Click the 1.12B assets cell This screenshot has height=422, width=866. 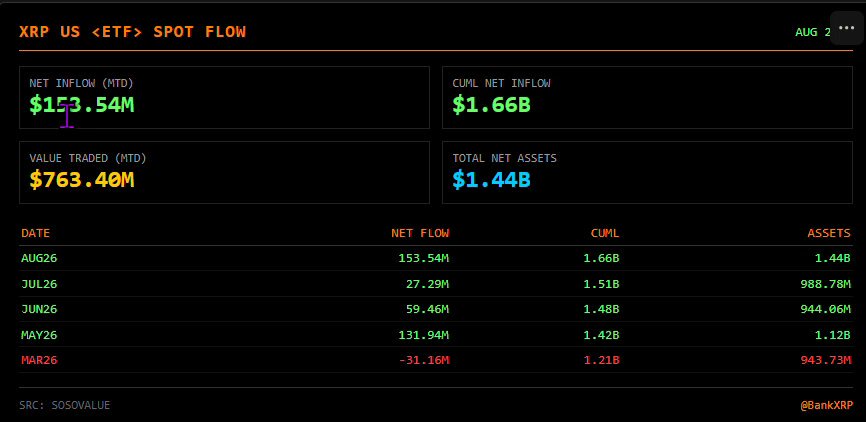pos(833,335)
